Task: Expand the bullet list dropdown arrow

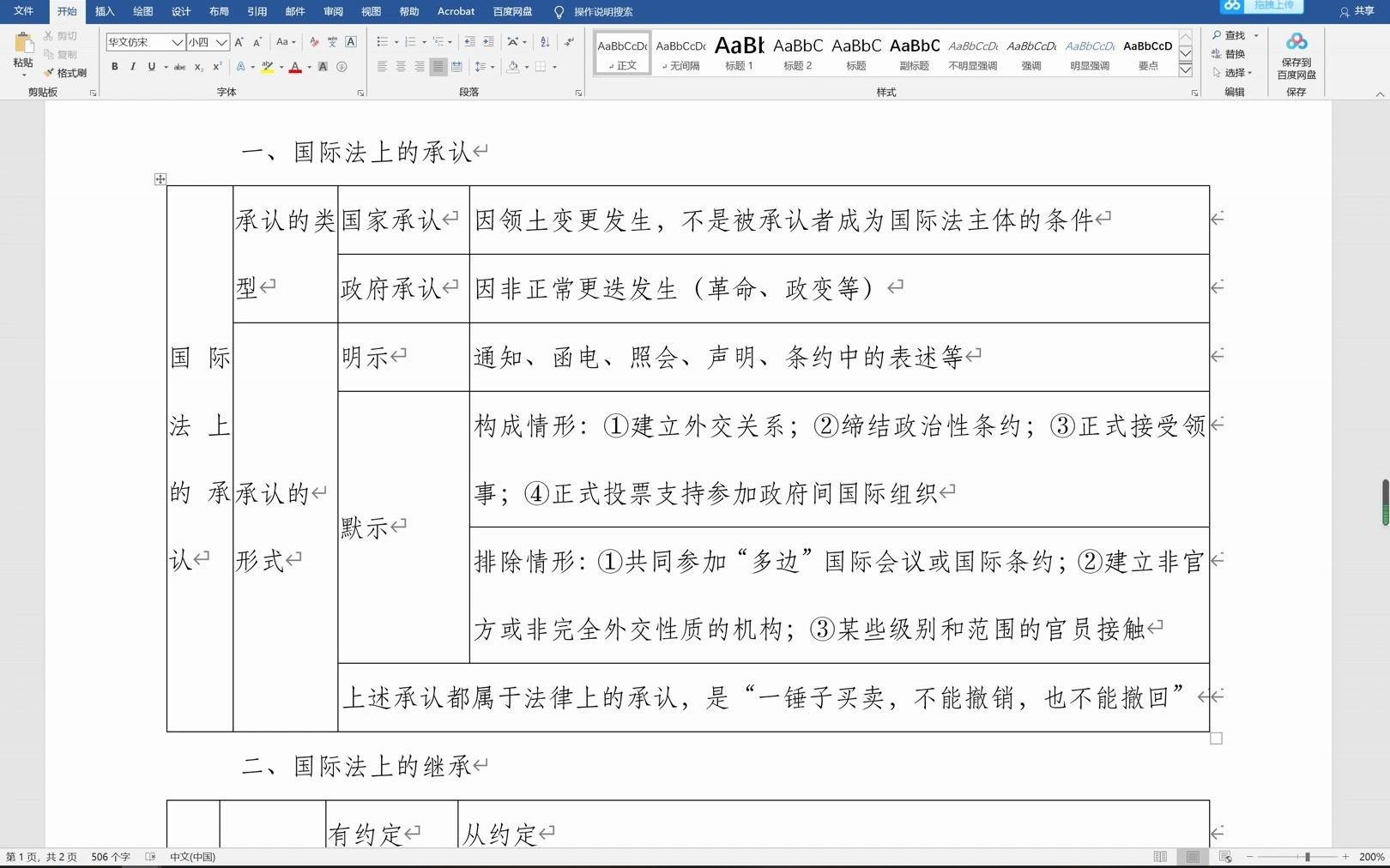Action: coord(396,42)
